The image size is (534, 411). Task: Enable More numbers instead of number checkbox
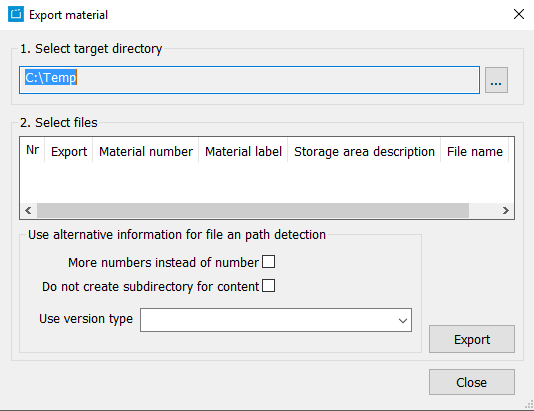268,262
